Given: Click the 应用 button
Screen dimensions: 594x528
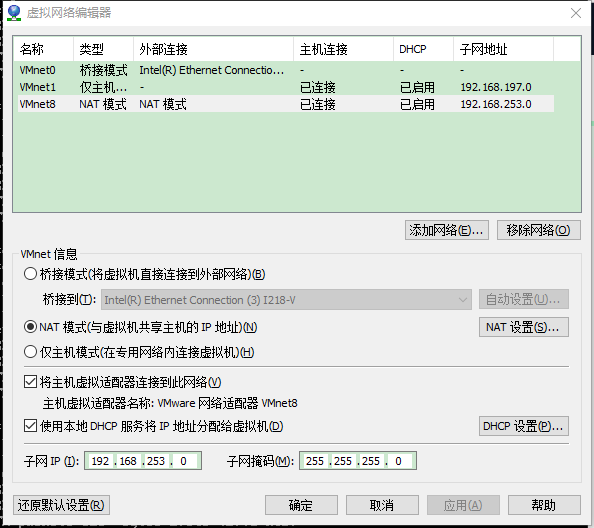Looking at the screenshot, I should point(463,505).
